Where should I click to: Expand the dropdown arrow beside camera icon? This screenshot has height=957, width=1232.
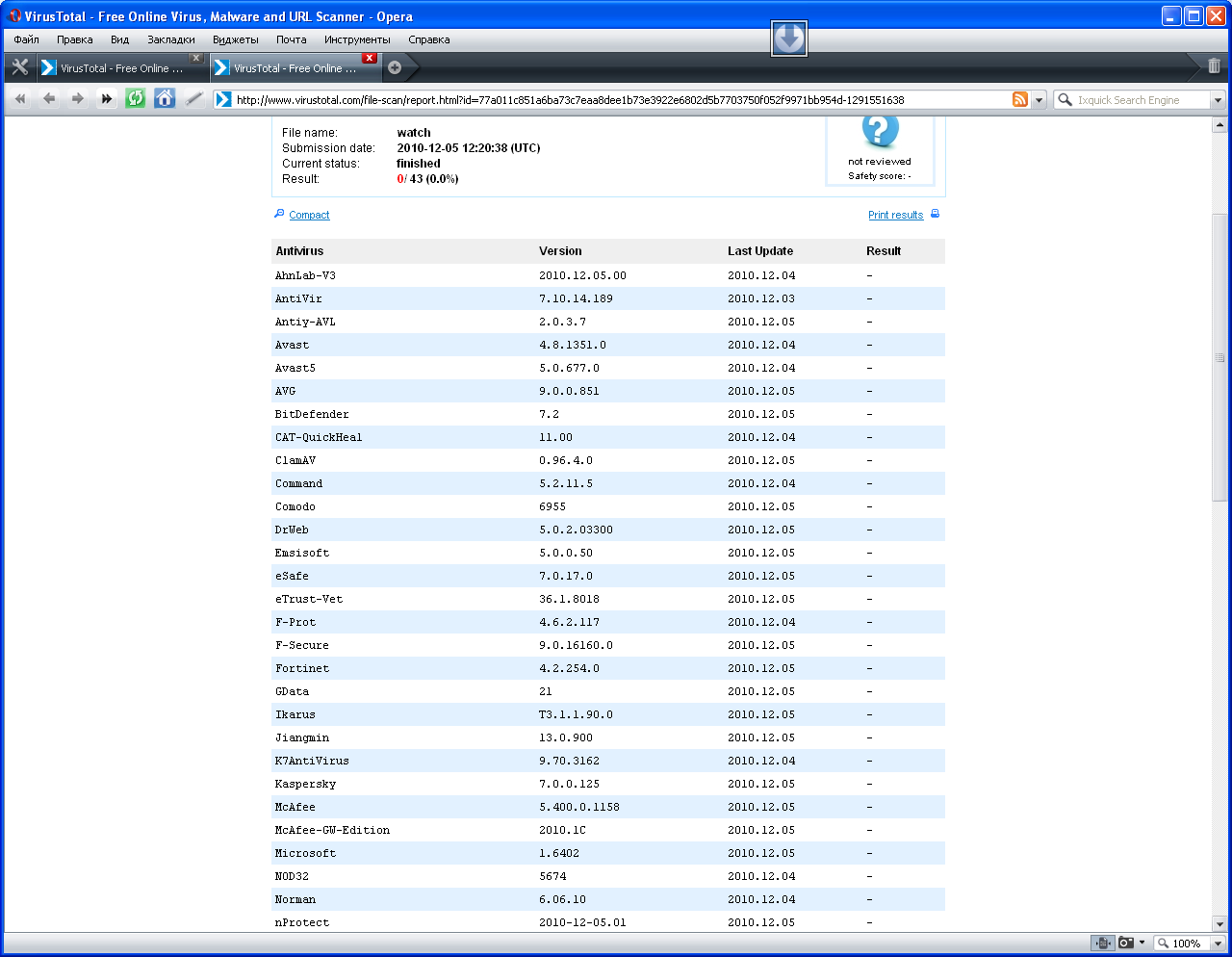[1142, 943]
